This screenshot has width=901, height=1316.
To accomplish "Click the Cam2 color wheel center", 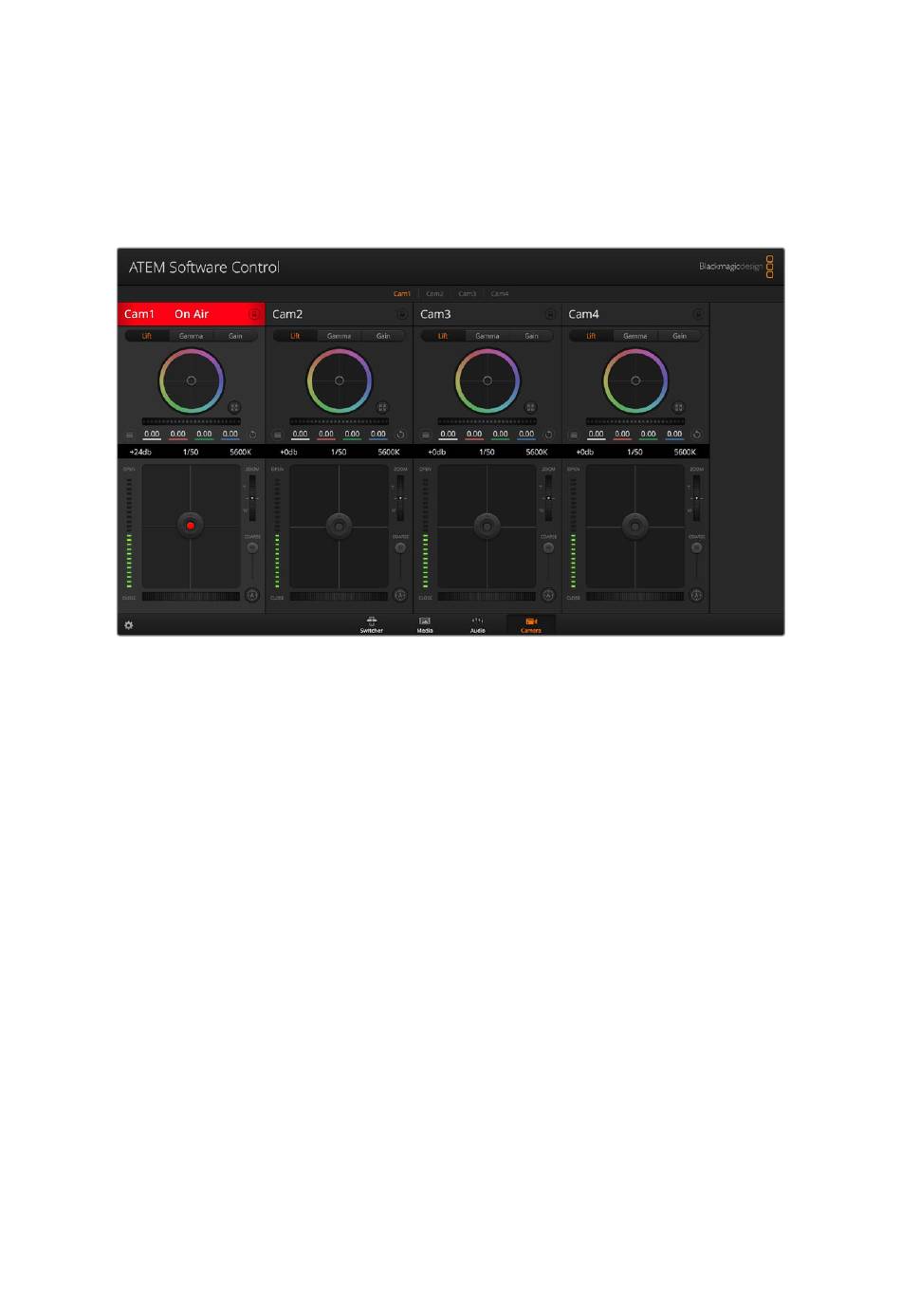I will pyautogui.click(x=339, y=380).
